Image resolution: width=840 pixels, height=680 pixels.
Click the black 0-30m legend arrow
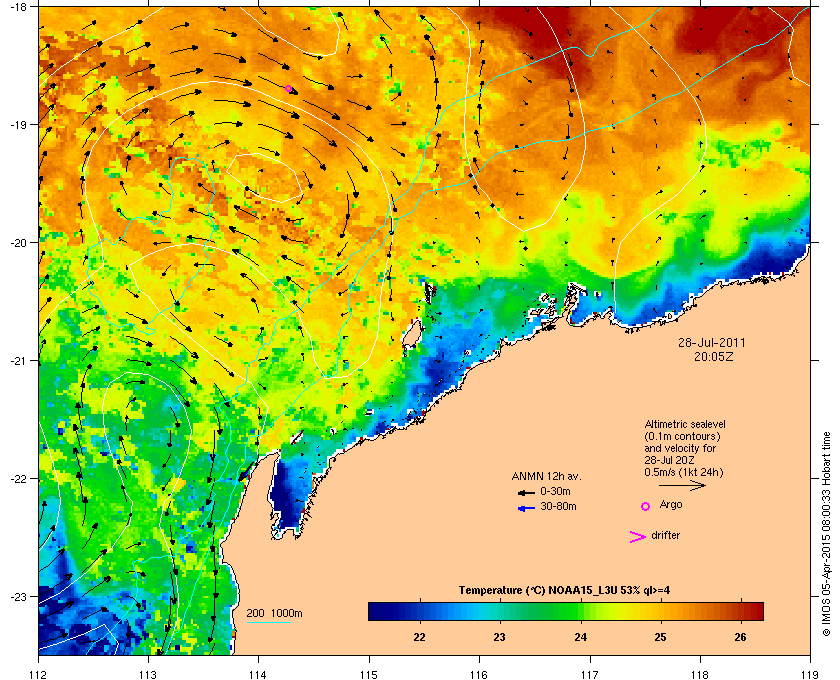pyautogui.click(x=526, y=492)
